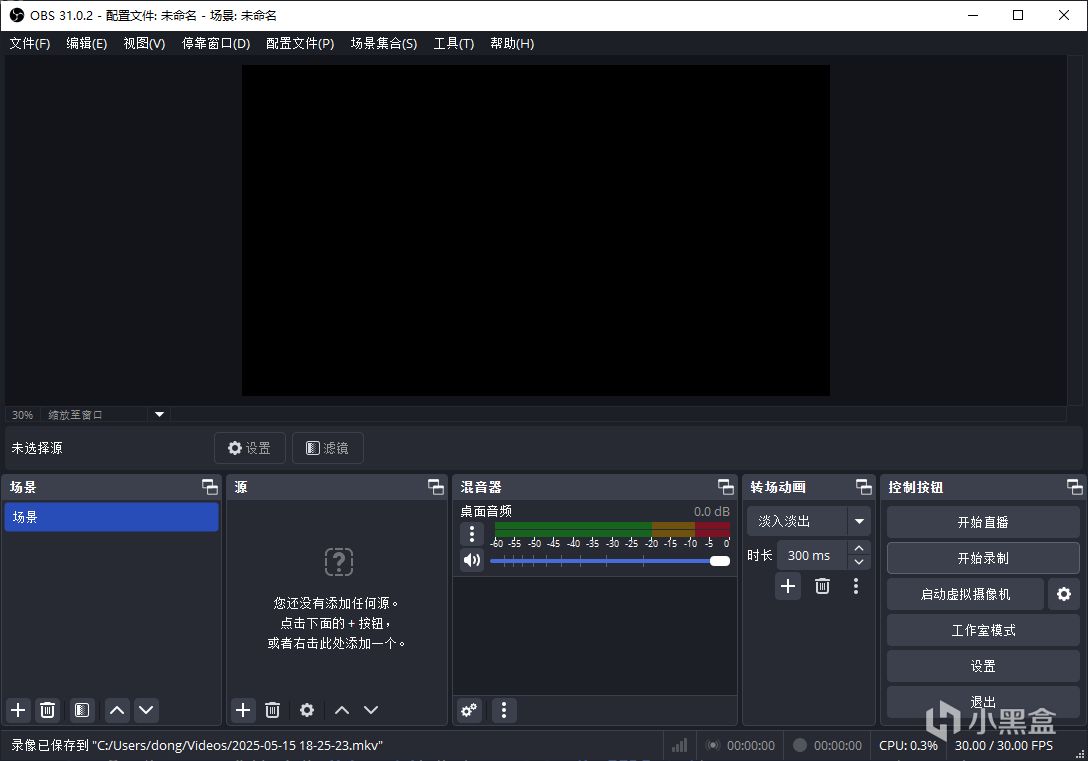Add a new source with the plus icon
The image size is (1088, 761).
243,710
